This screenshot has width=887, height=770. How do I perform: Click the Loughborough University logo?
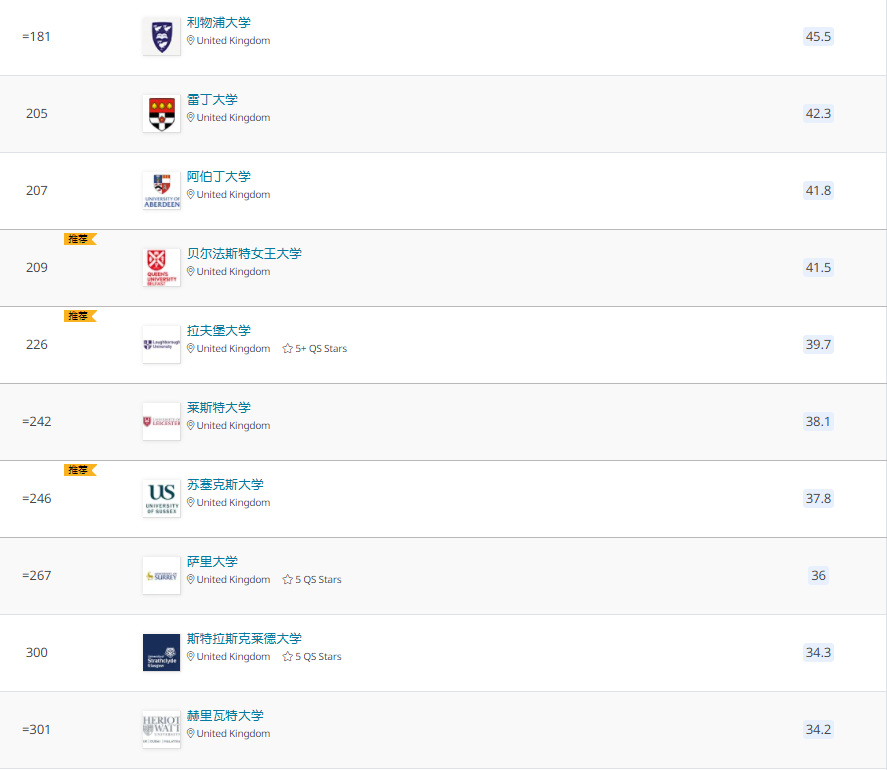162,345
